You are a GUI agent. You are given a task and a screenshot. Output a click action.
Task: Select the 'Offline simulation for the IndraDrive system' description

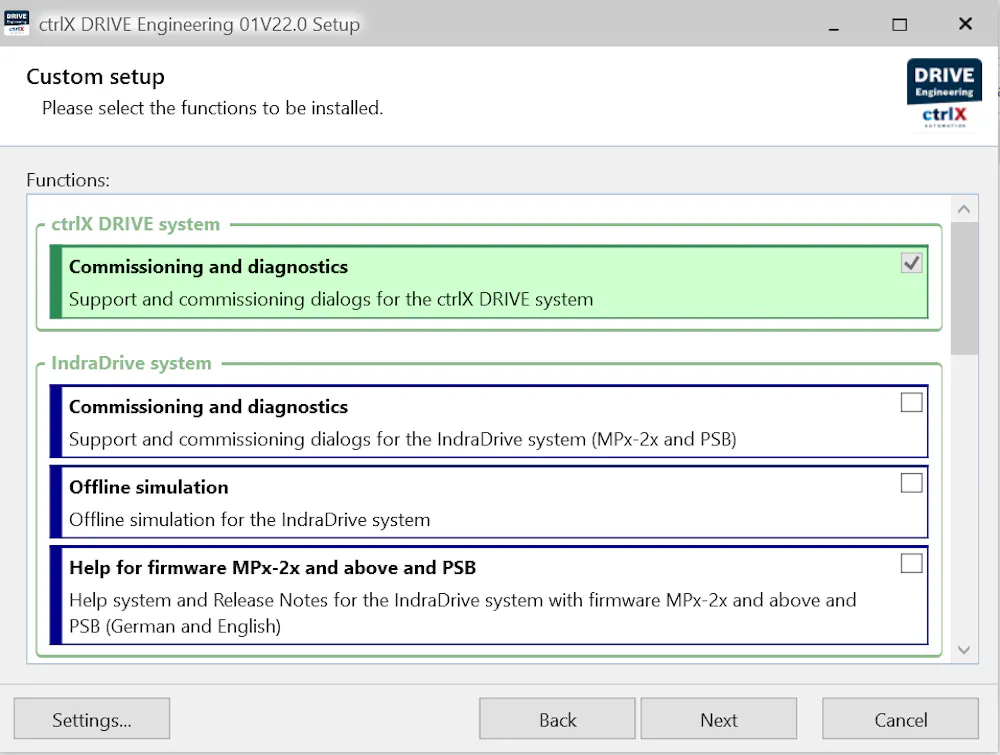(249, 520)
